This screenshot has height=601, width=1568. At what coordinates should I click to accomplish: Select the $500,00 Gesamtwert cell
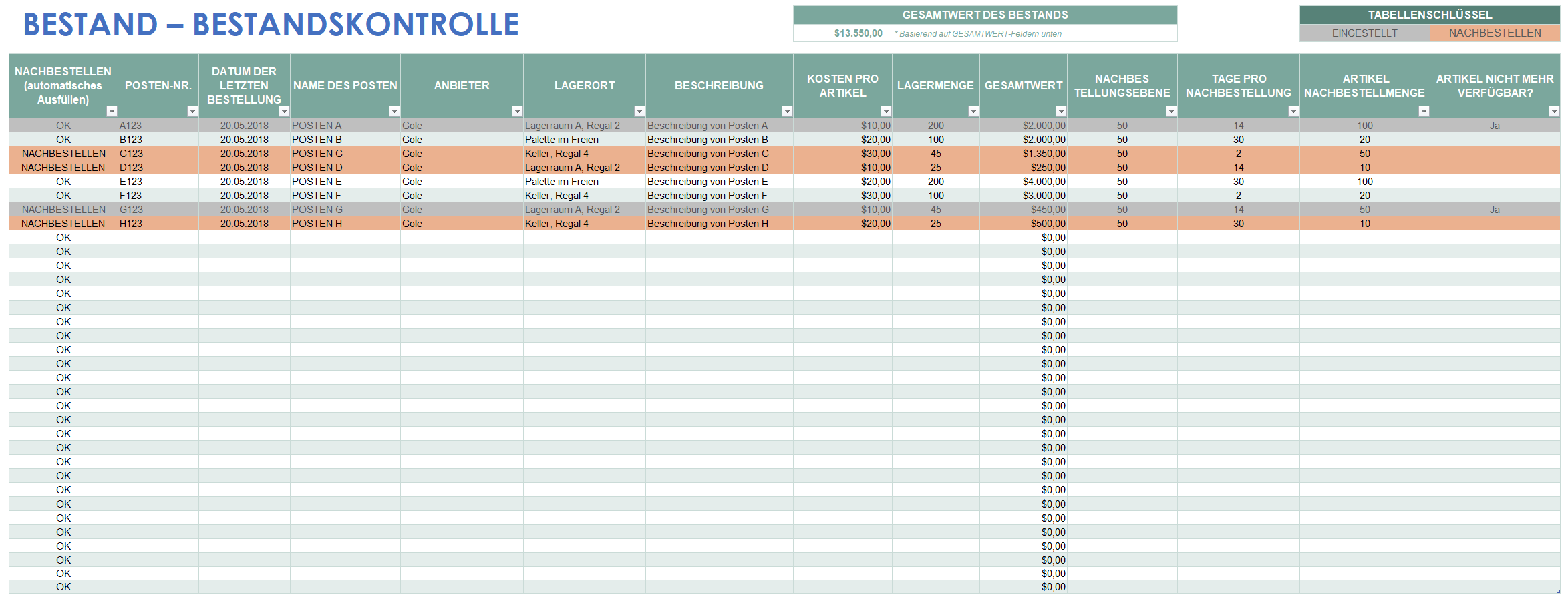(1024, 224)
